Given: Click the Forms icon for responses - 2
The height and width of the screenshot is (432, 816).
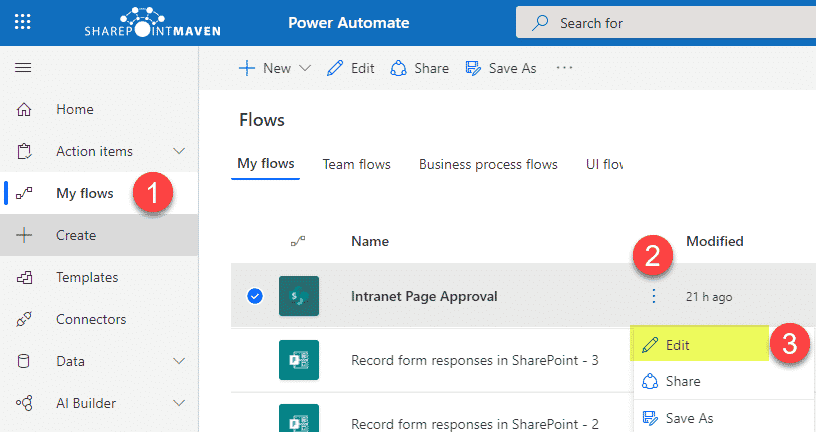Looking at the screenshot, I should (x=299, y=418).
